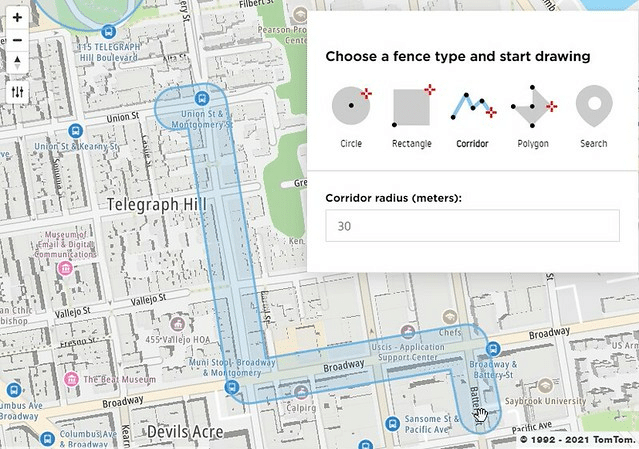Viewport: 639px width, 449px height.
Task: Click Broadway & Battery St bus stop icon
Action: pos(491,348)
